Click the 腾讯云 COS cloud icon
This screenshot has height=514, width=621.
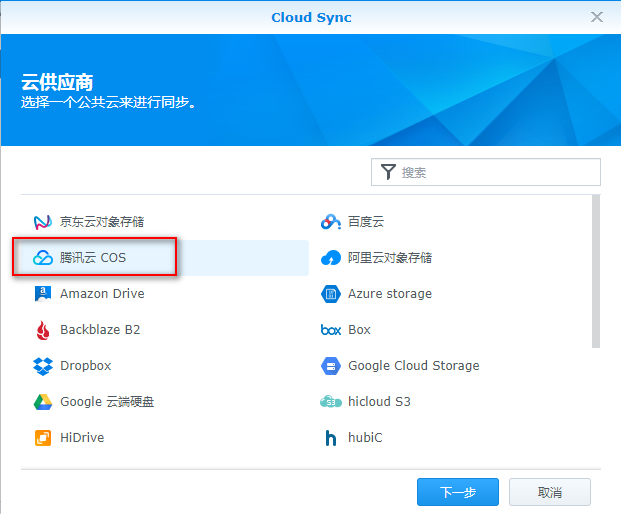click(x=42, y=258)
